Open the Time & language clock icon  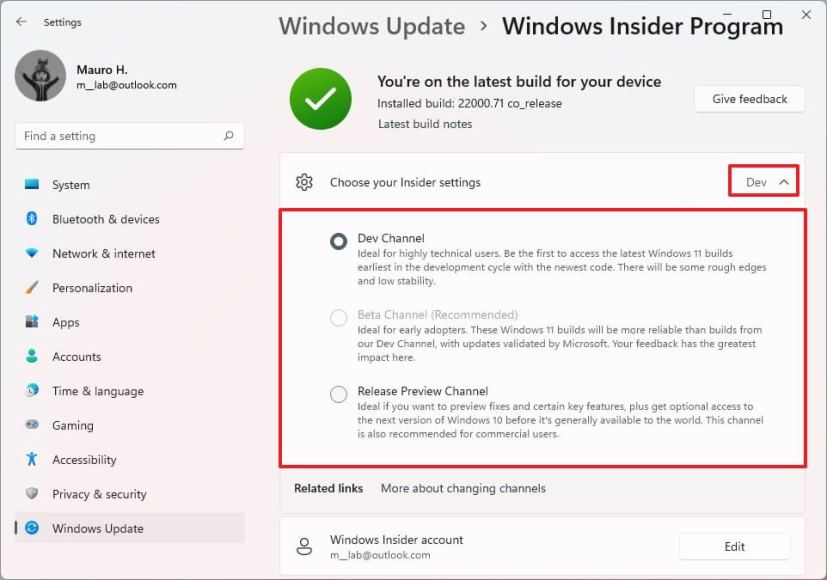tap(31, 391)
